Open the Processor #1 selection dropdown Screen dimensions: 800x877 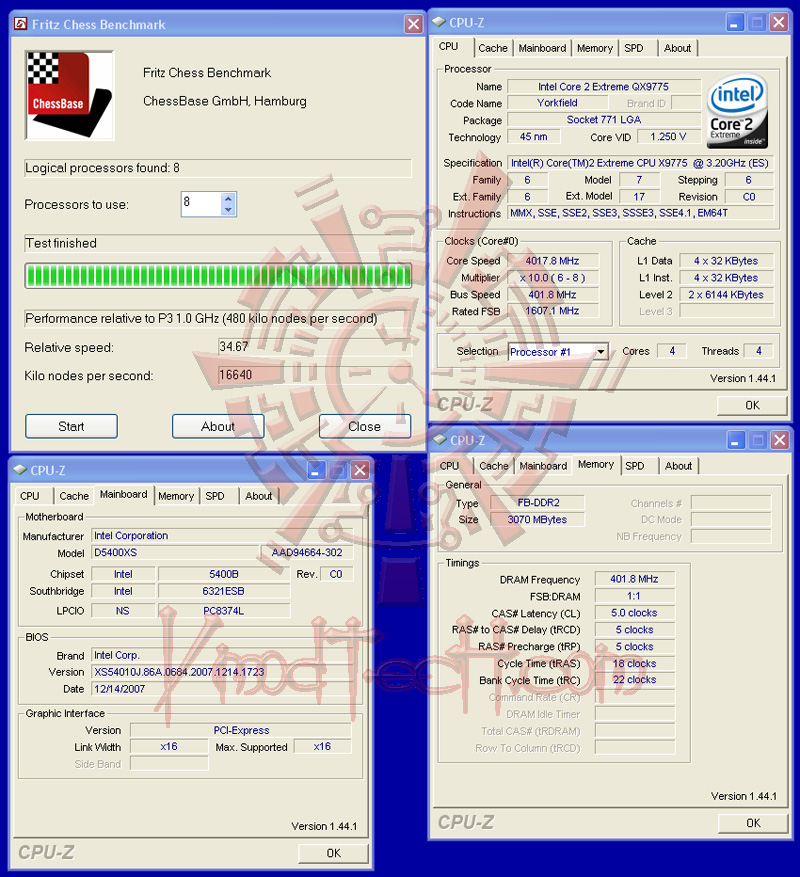tap(600, 352)
